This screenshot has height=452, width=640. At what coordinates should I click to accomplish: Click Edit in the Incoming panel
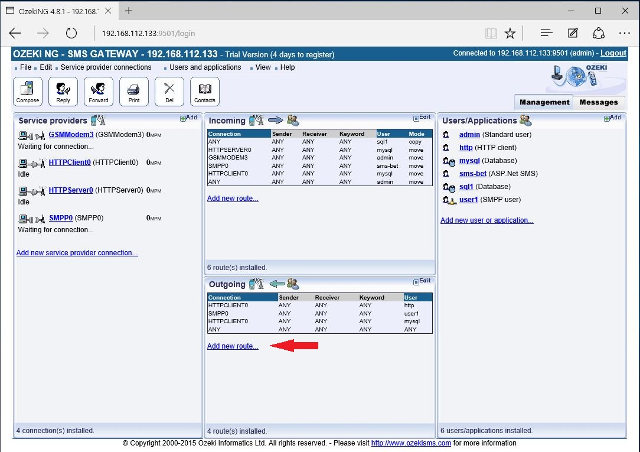point(422,118)
